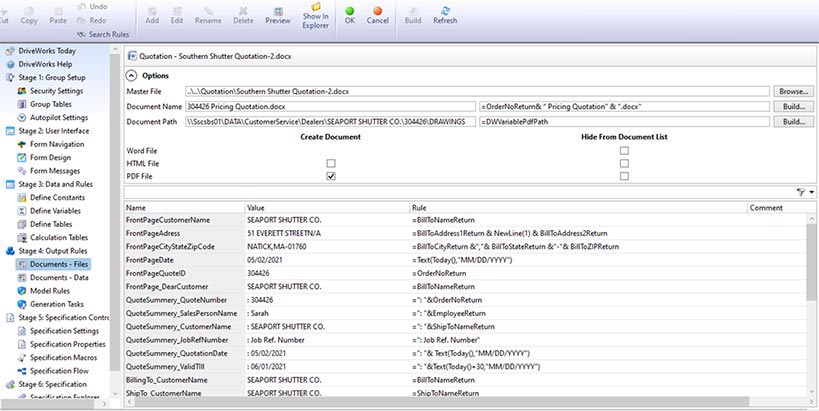This screenshot has width=819, height=411.
Task: Collapse the Options section
Action: tap(133, 75)
